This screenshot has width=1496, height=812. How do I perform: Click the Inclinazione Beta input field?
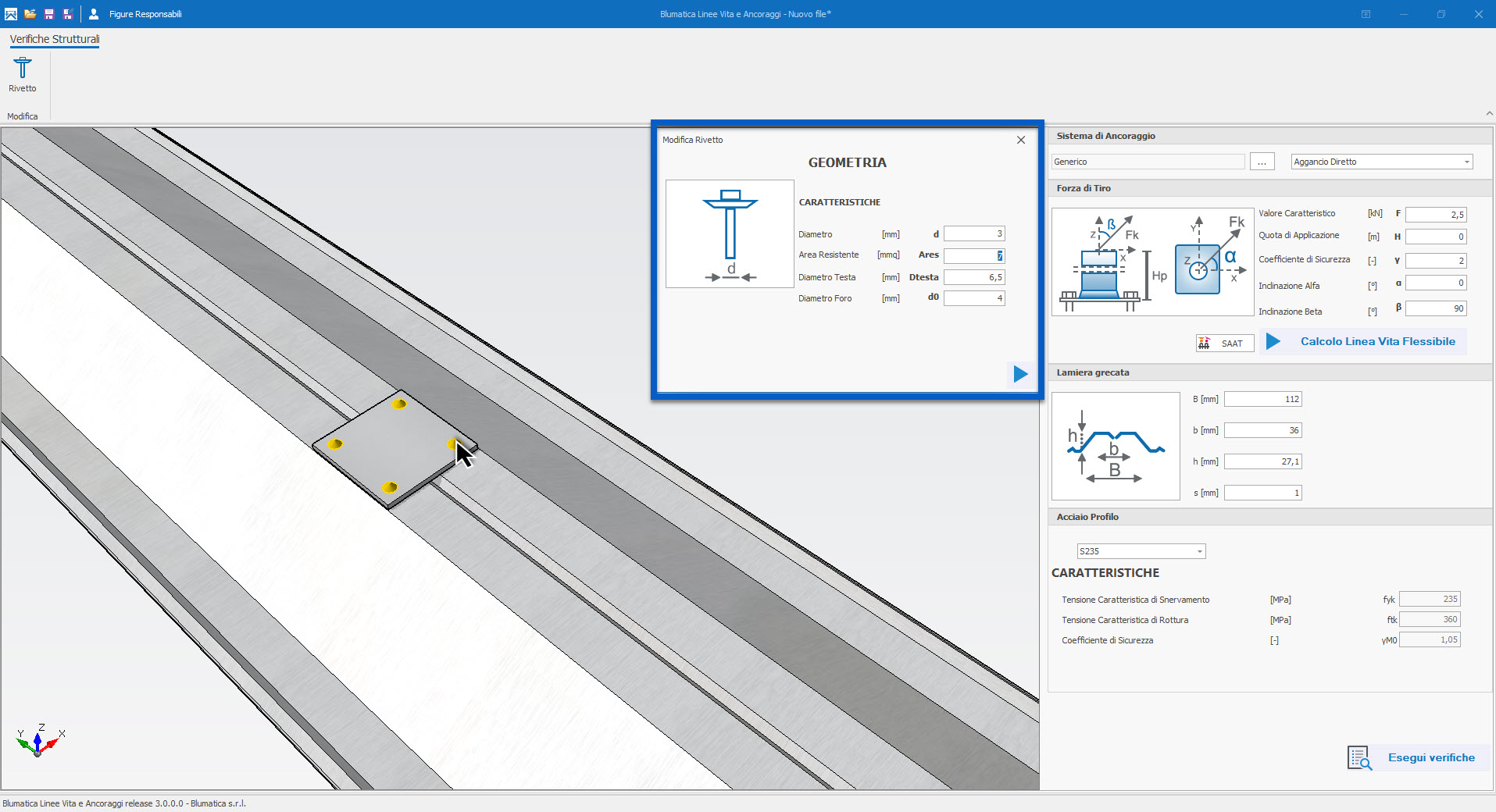(1435, 308)
